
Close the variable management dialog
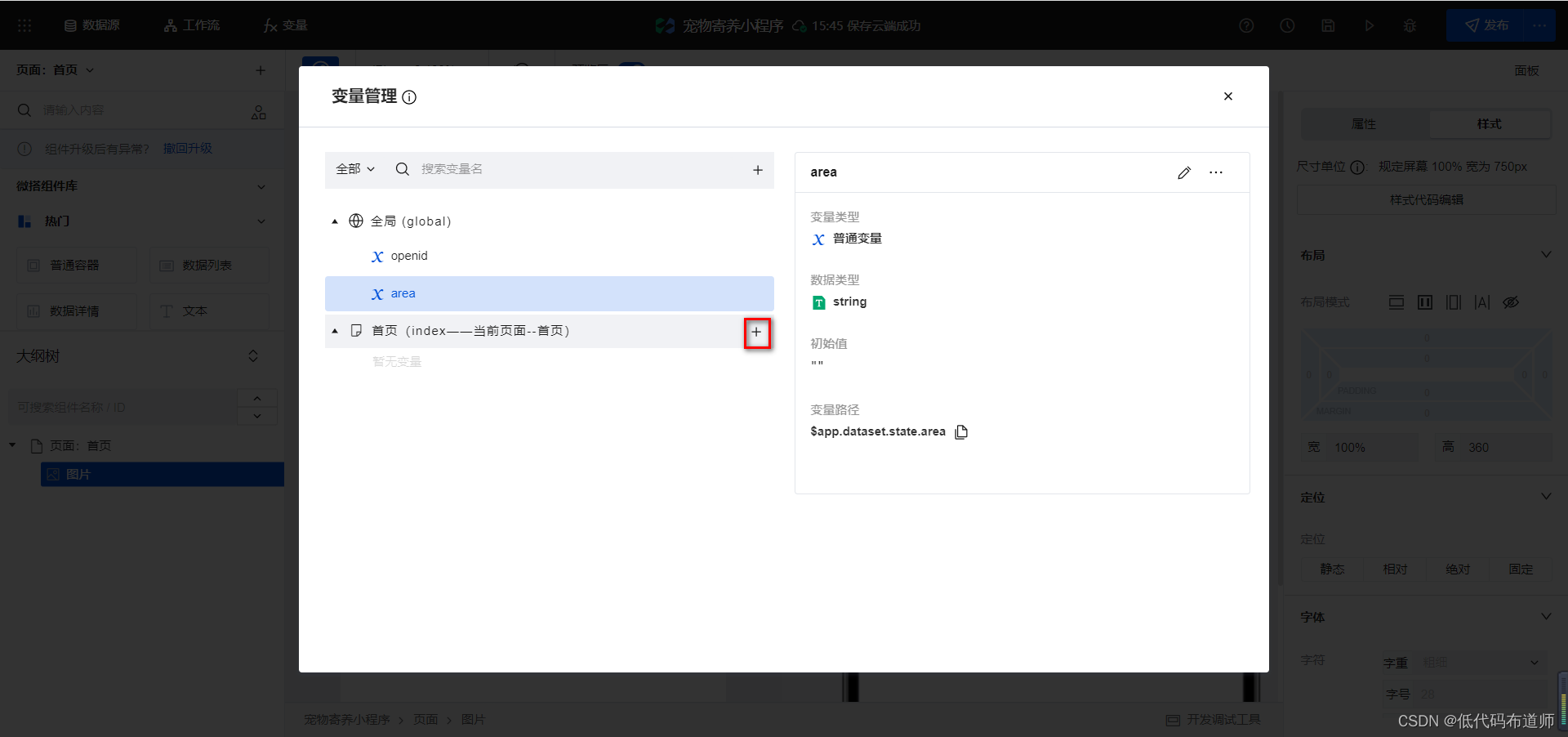coord(1227,96)
